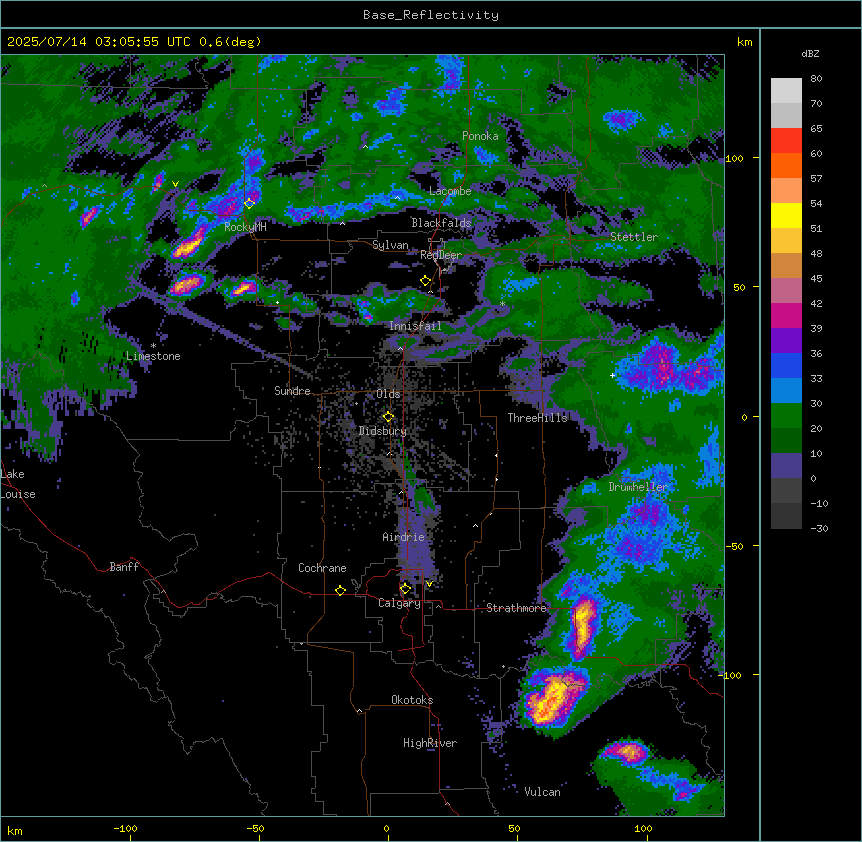The image size is (862, 842).
Task: Click the ThreeHills city label
Action: [537, 418]
